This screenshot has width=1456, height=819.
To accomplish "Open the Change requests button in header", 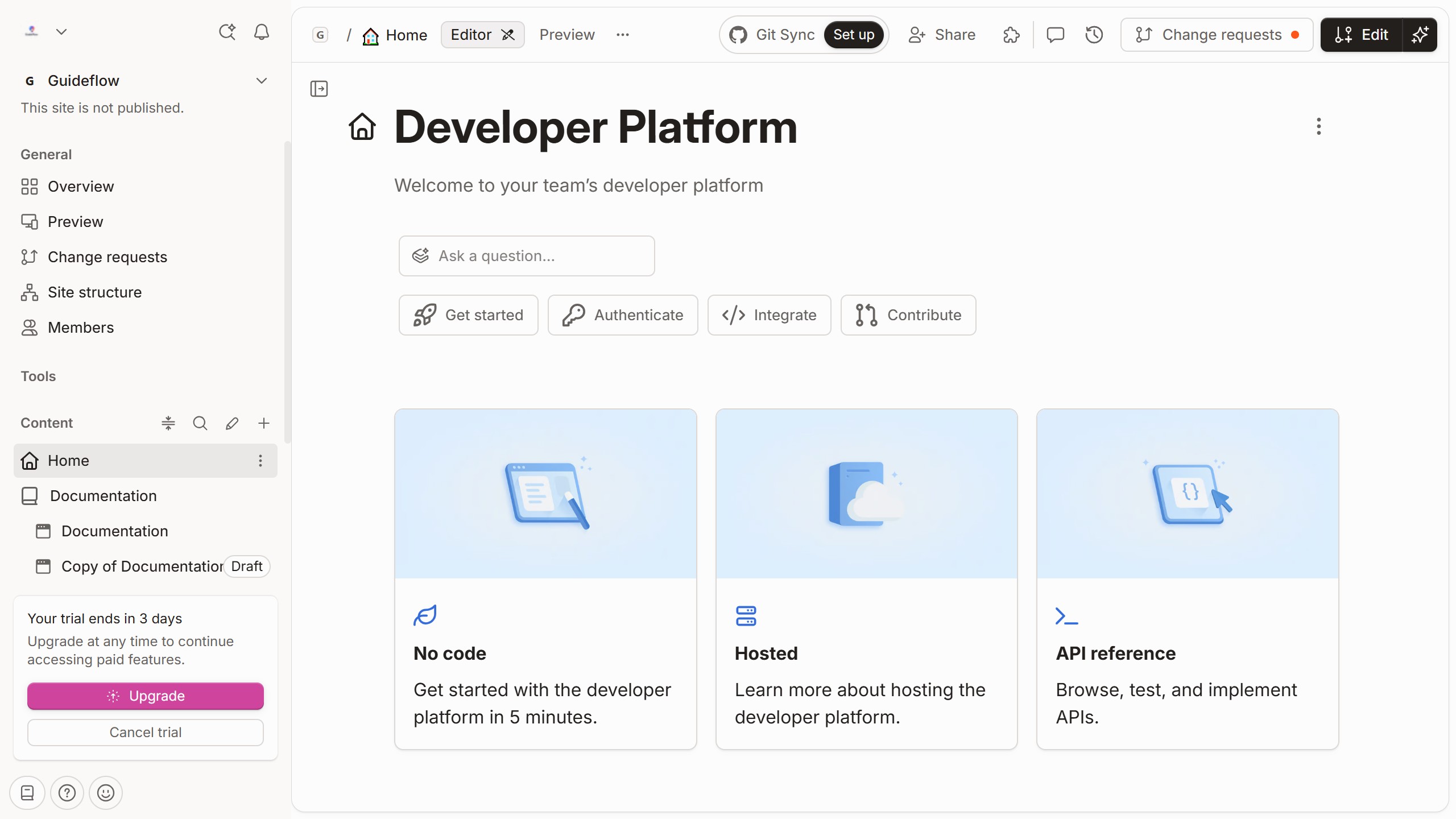I will pyautogui.click(x=1217, y=35).
